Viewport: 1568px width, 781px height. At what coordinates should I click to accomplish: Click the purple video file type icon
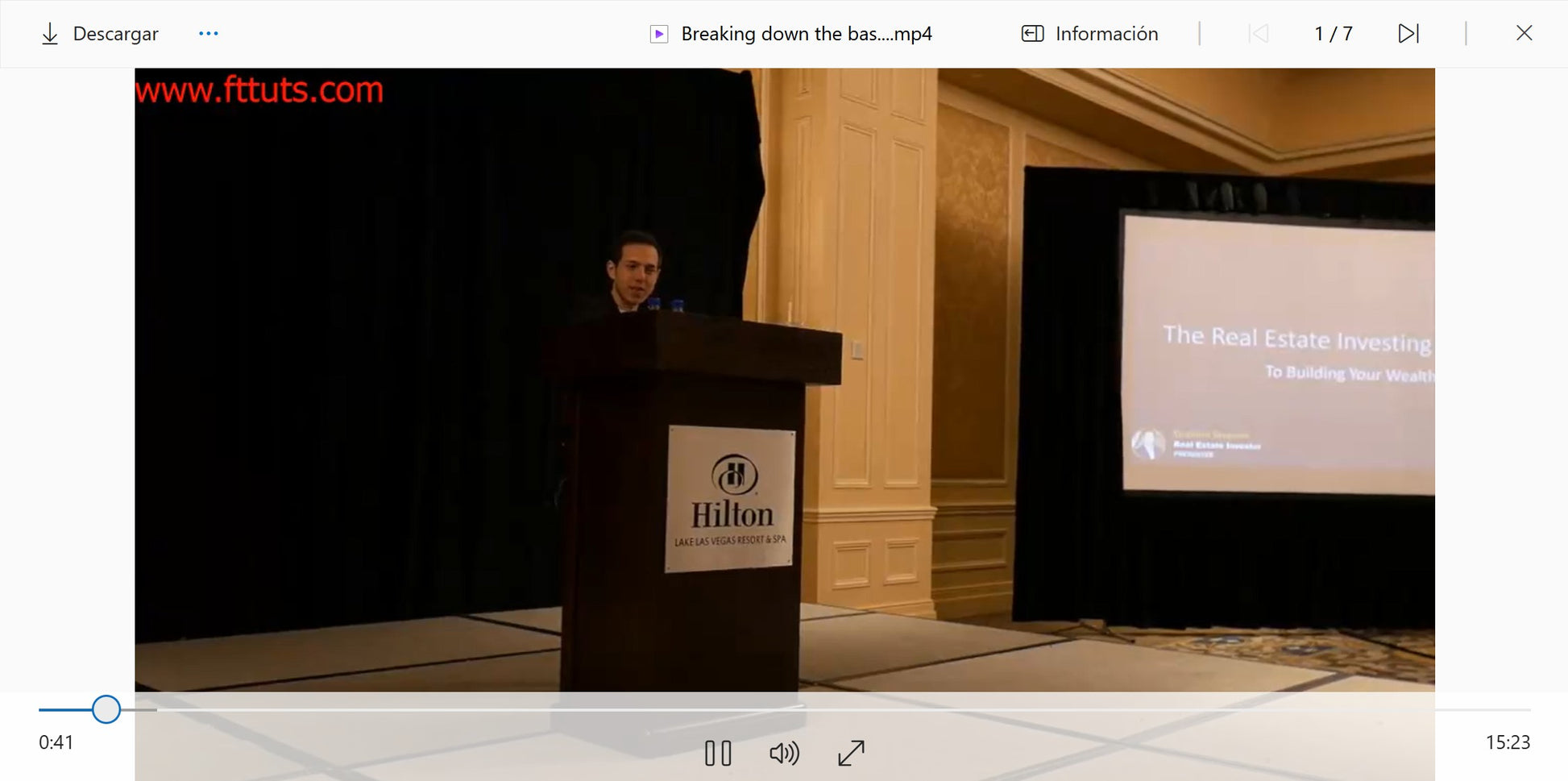coord(659,34)
